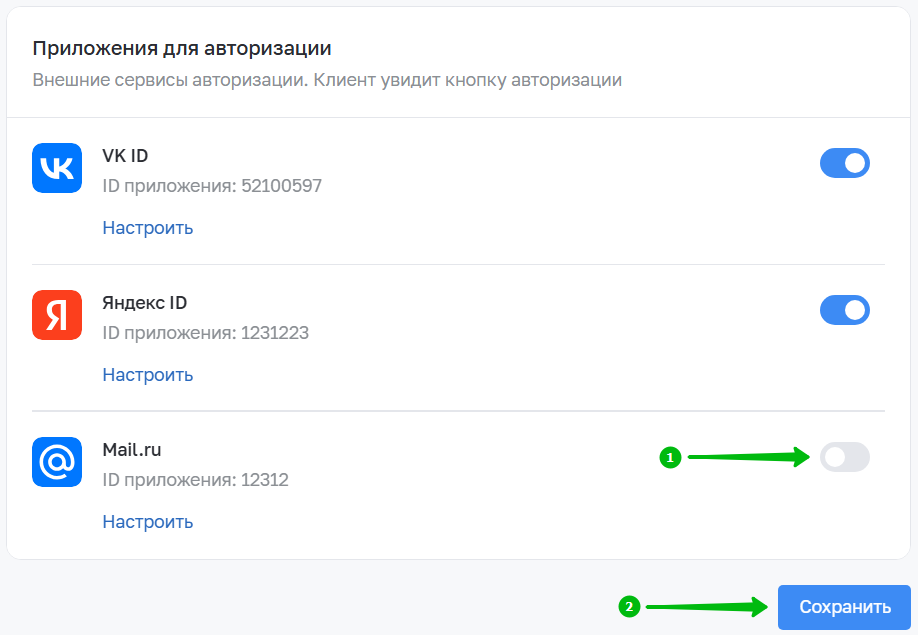Save changes with the Сохранить button
Screen dimensions: 918x635
point(844,607)
